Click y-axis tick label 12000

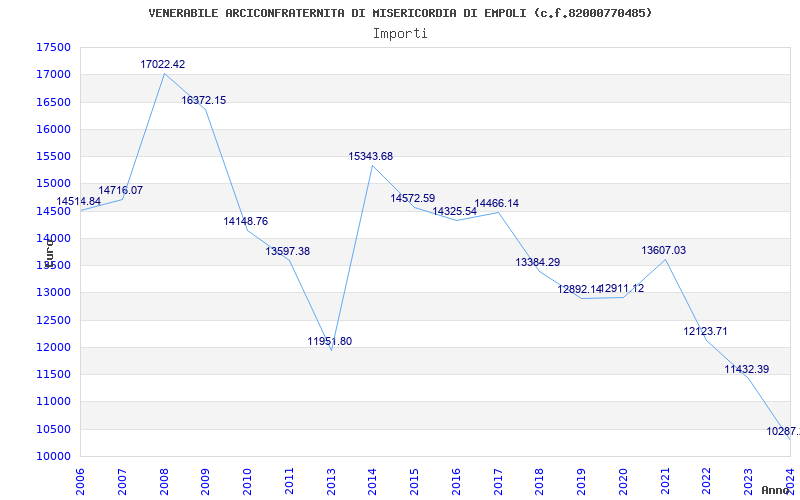click(53, 347)
